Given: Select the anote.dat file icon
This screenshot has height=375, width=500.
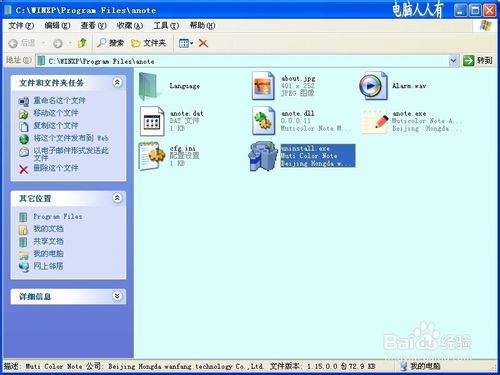Looking at the screenshot, I should (x=152, y=121).
